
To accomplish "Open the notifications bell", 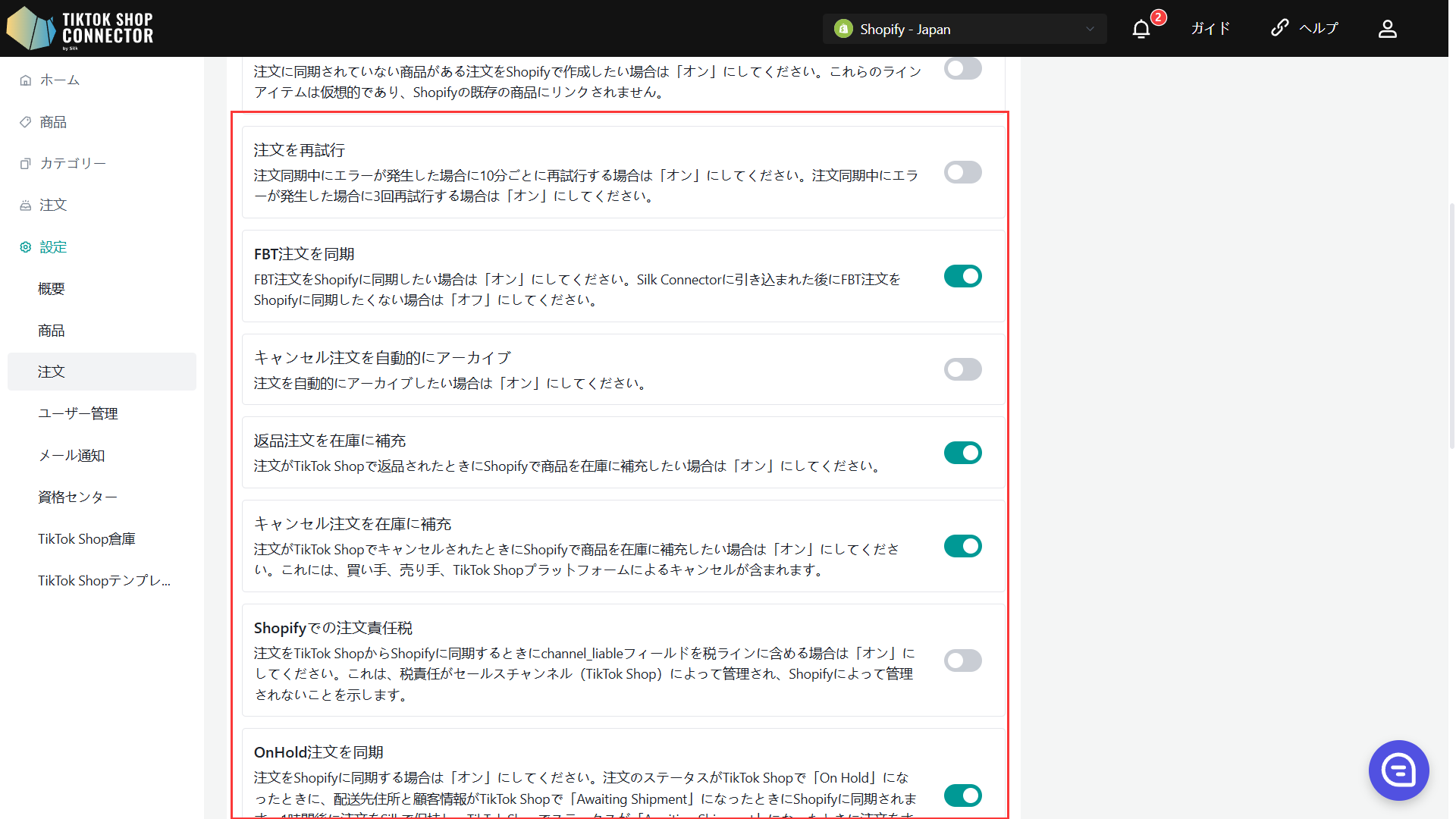I will [x=1141, y=29].
